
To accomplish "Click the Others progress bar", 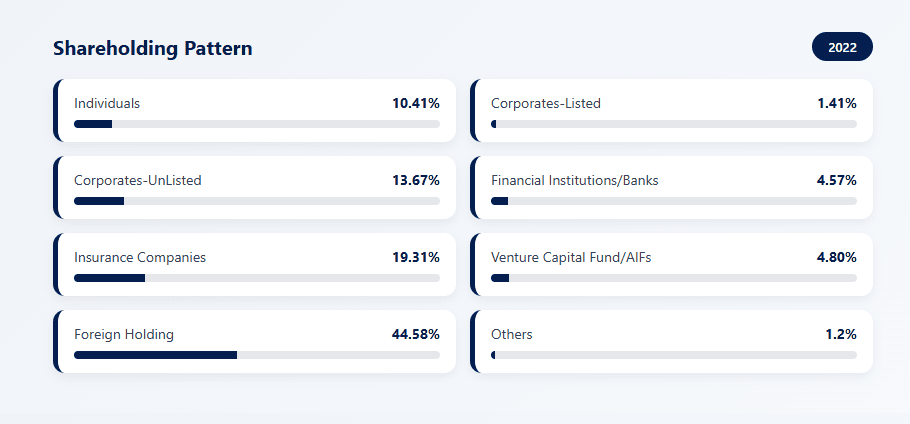I will [674, 355].
